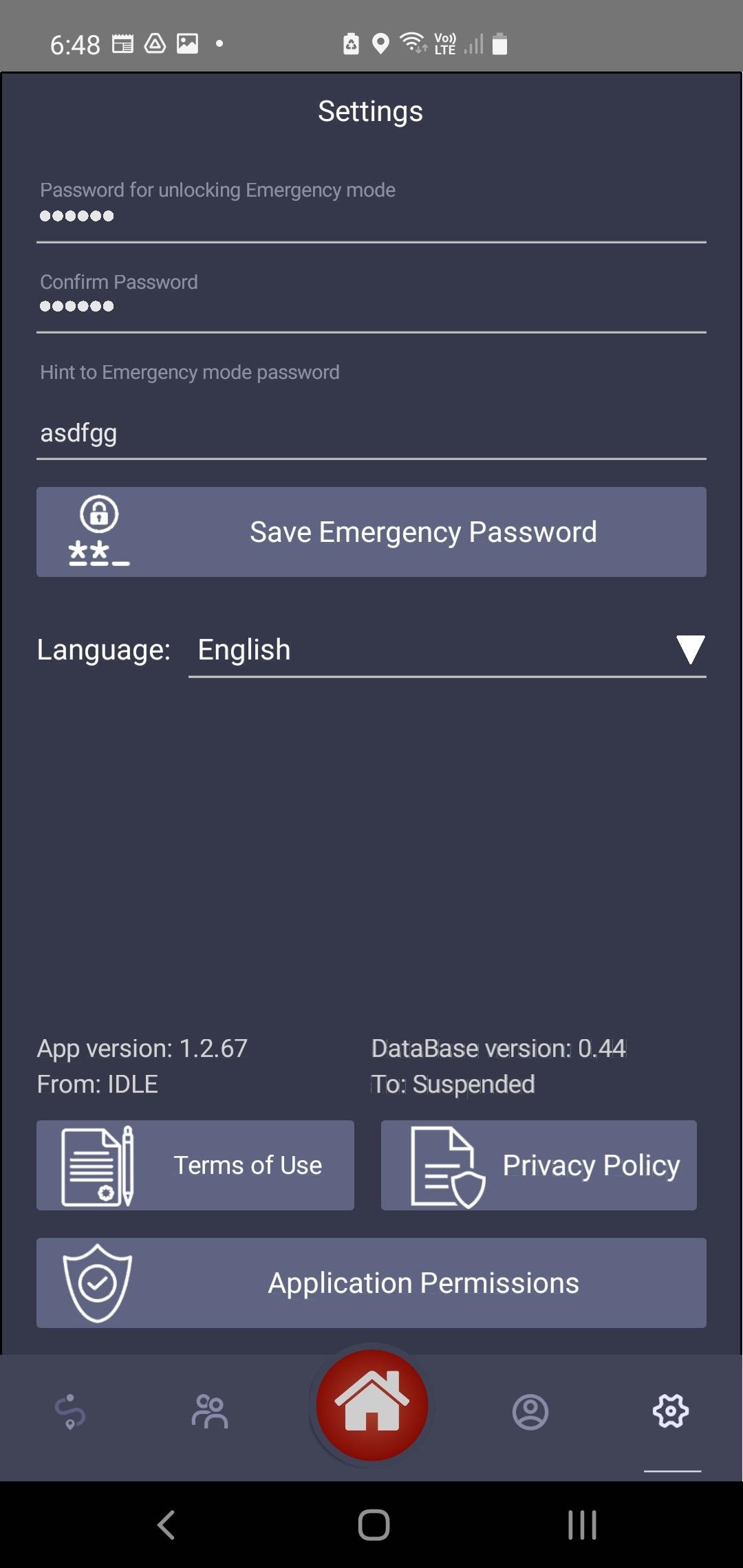Viewport: 743px width, 1568px height.
Task: Edit the hint field containing asdfgg
Action: pyautogui.click(x=371, y=432)
